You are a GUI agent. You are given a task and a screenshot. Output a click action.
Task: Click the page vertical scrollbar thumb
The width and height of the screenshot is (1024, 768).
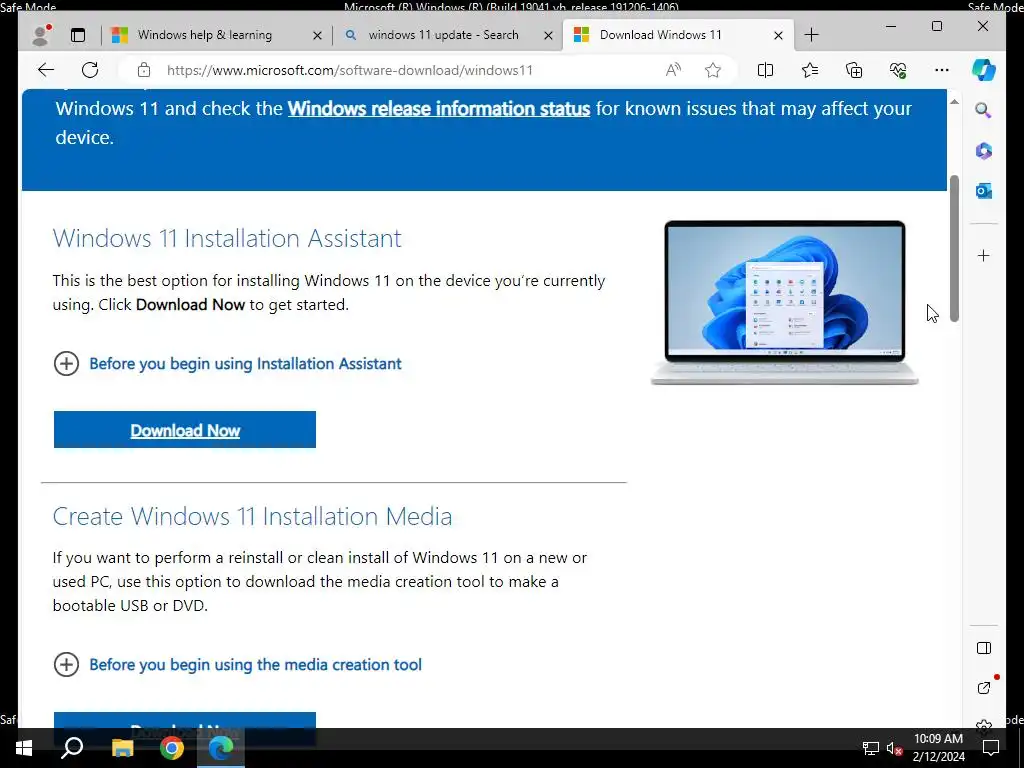coord(954,248)
